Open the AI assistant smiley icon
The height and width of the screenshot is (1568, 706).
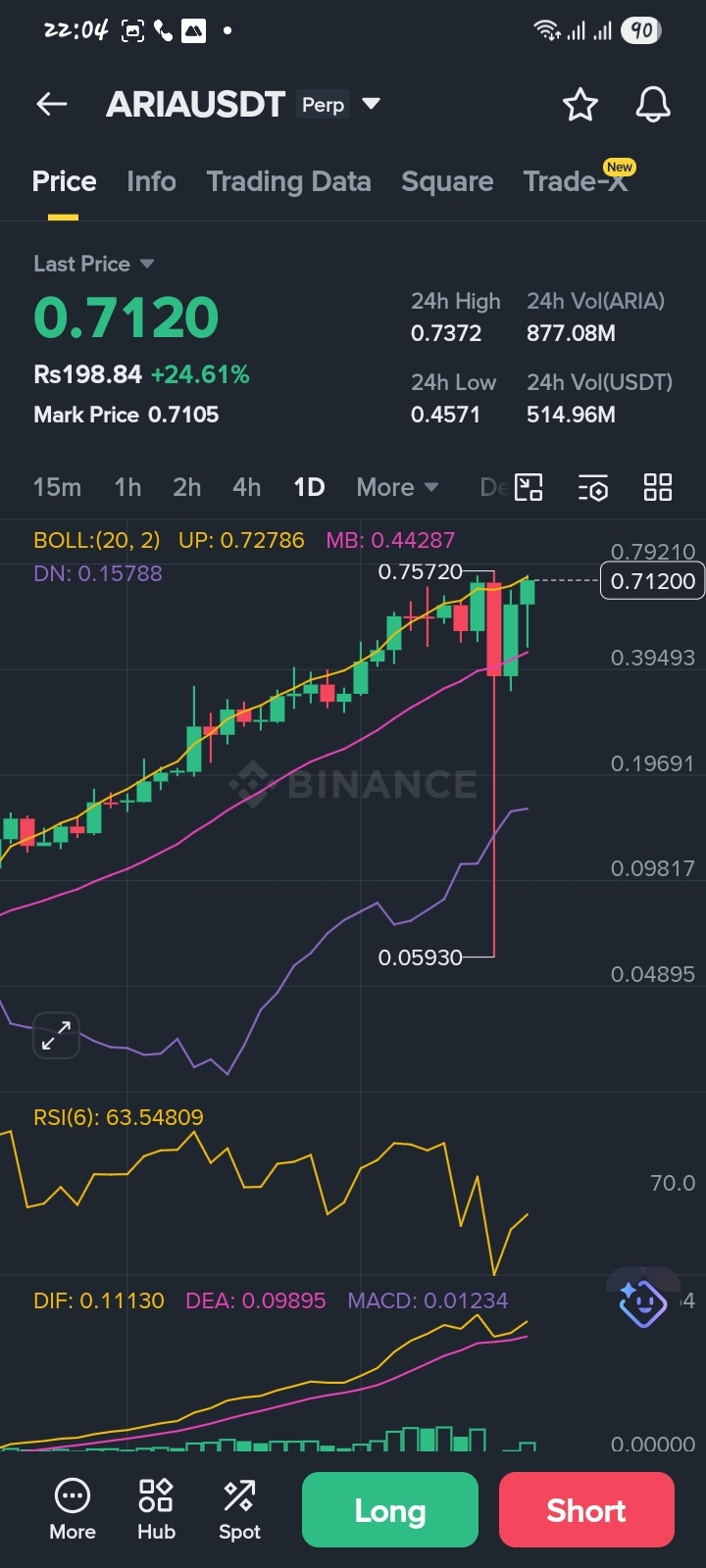coord(643,1303)
